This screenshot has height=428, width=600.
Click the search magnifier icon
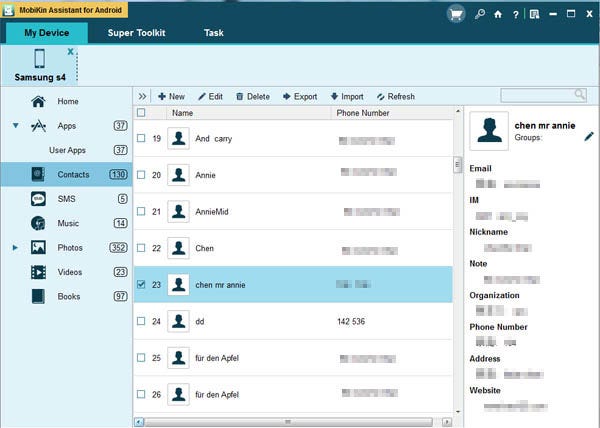pyautogui.click(x=580, y=94)
